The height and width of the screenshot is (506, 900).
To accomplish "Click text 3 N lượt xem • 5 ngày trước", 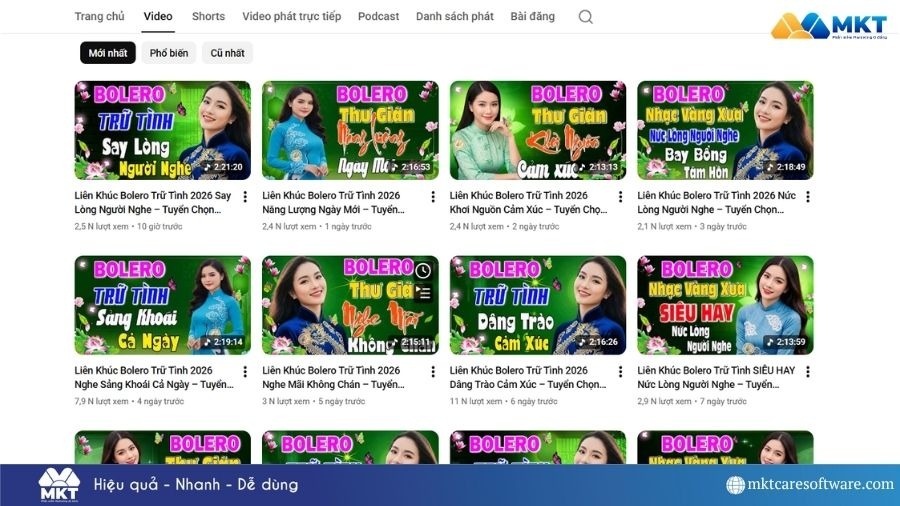I will [x=313, y=402].
